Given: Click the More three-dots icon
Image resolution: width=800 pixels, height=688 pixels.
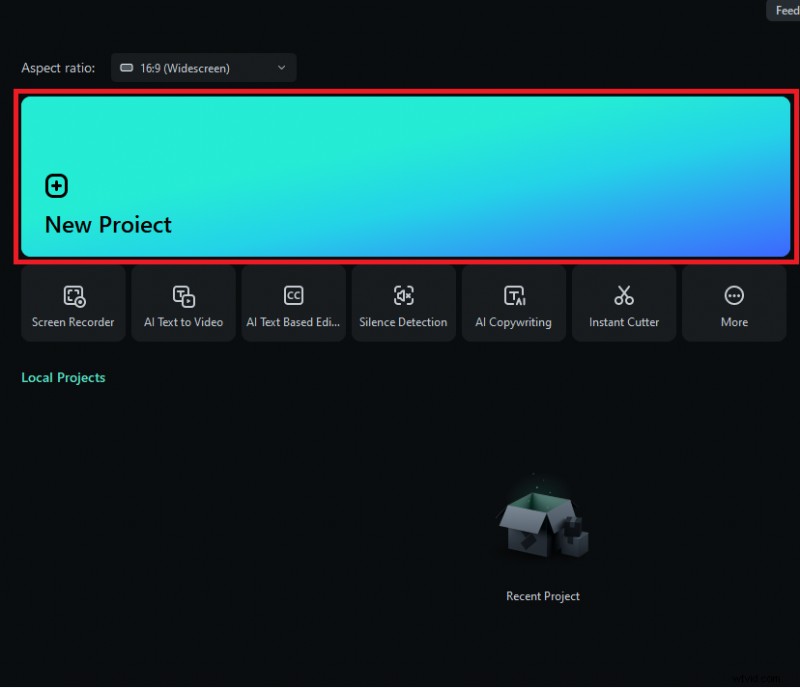Looking at the screenshot, I should [734, 295].
